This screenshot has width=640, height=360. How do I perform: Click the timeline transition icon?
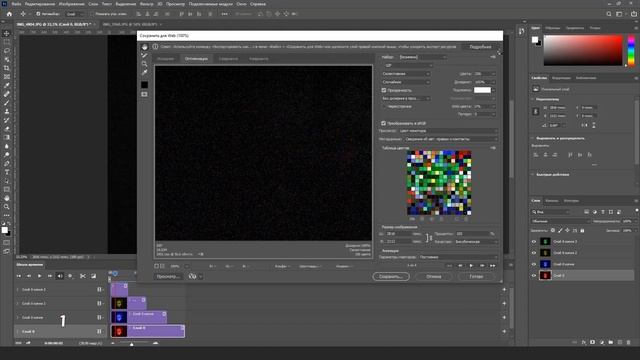[93, 276]
